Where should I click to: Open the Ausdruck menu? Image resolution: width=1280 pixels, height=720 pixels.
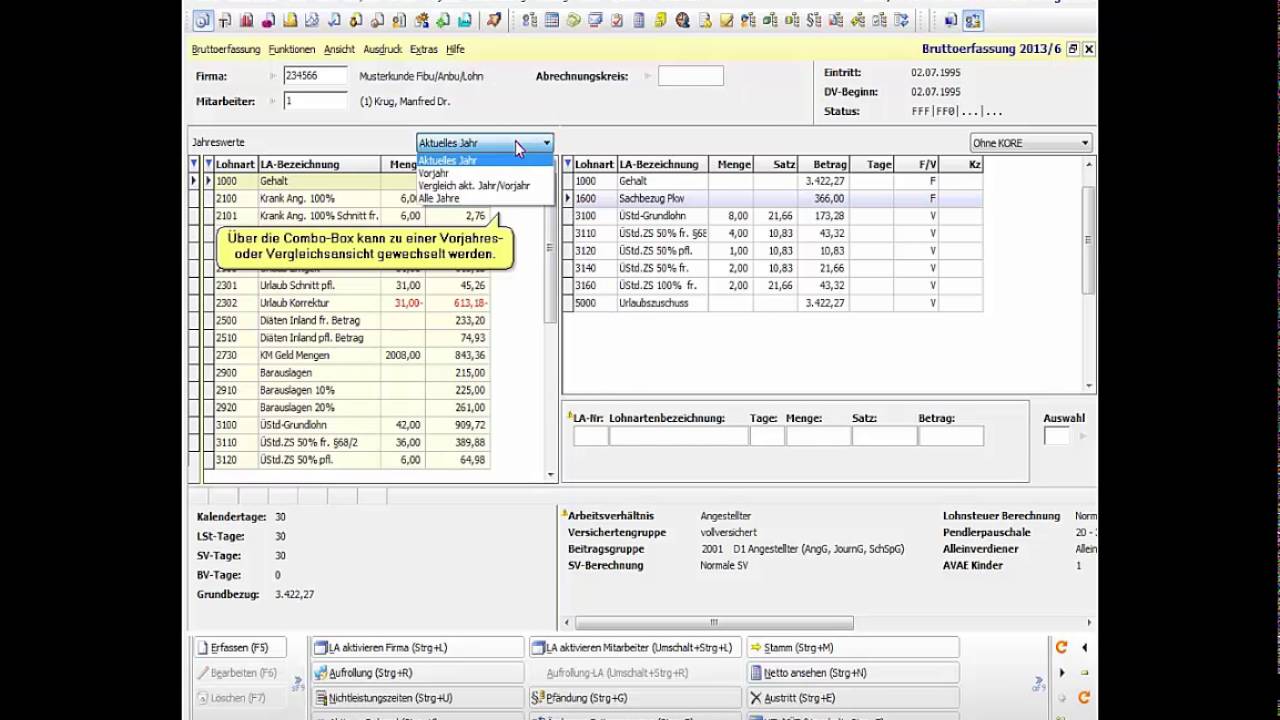383,49
